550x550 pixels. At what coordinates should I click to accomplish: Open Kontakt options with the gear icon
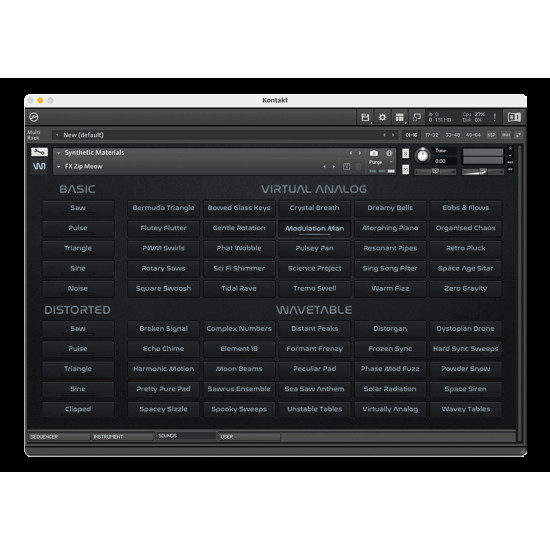(x=382, y=117)
